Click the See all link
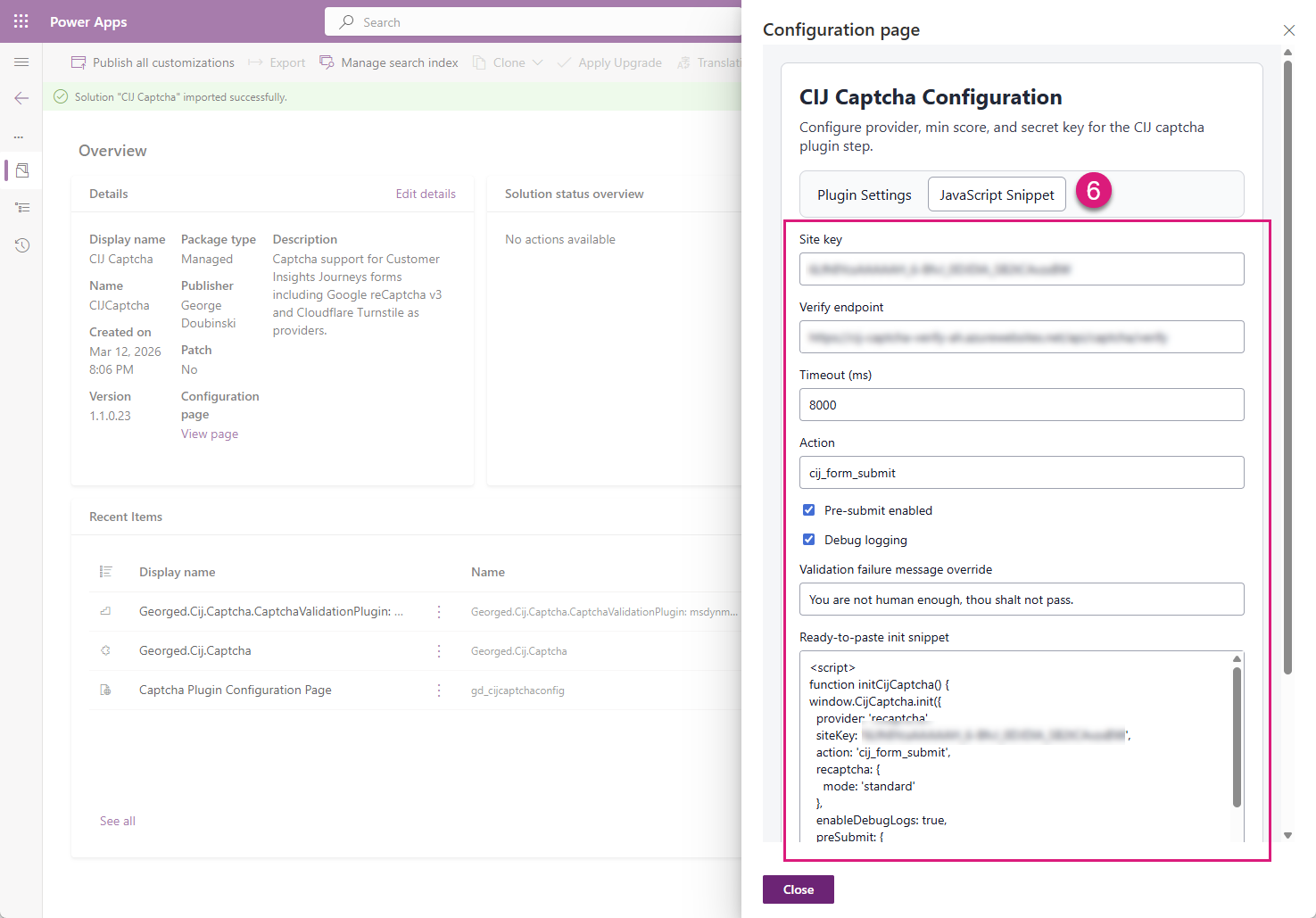Viewport: 1316px width, 918px height. click(118, 821)
